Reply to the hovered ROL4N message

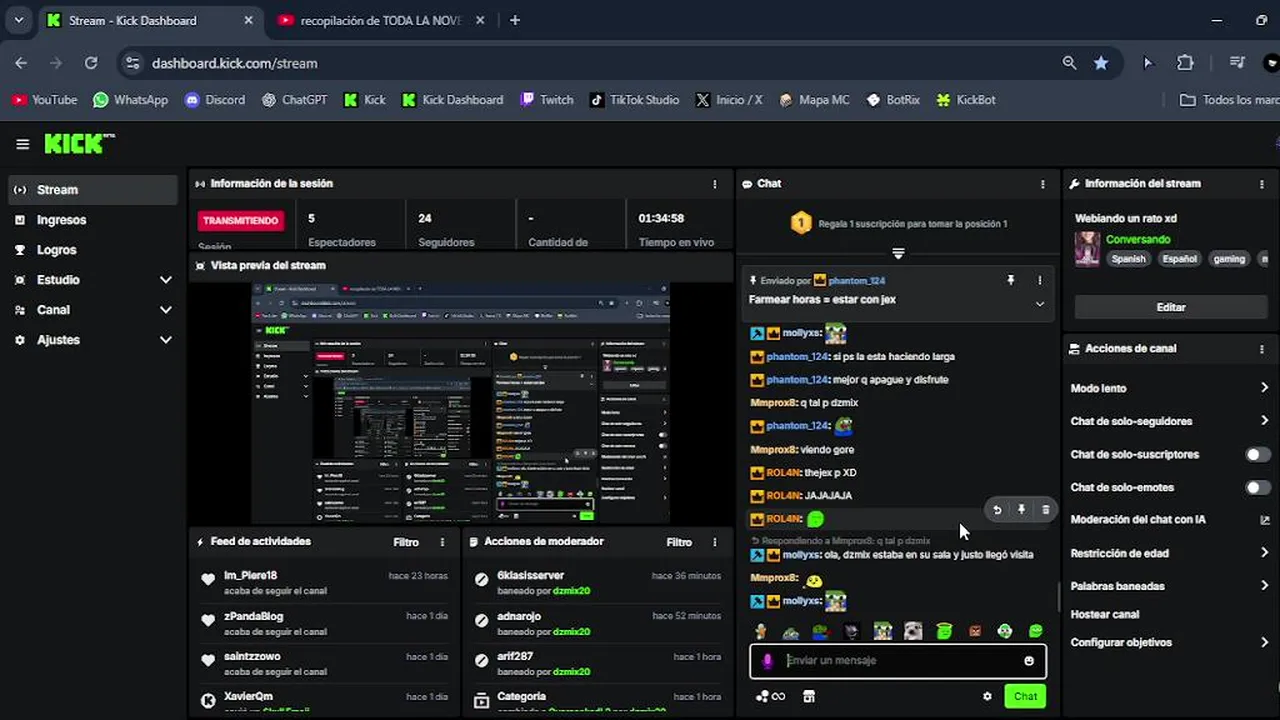tap(997, 510)
